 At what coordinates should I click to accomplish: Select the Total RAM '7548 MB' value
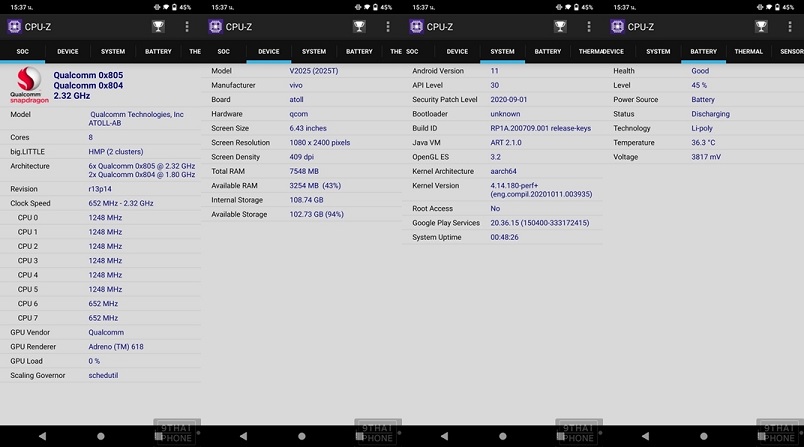pyautogui.click(x=304, y=171)
